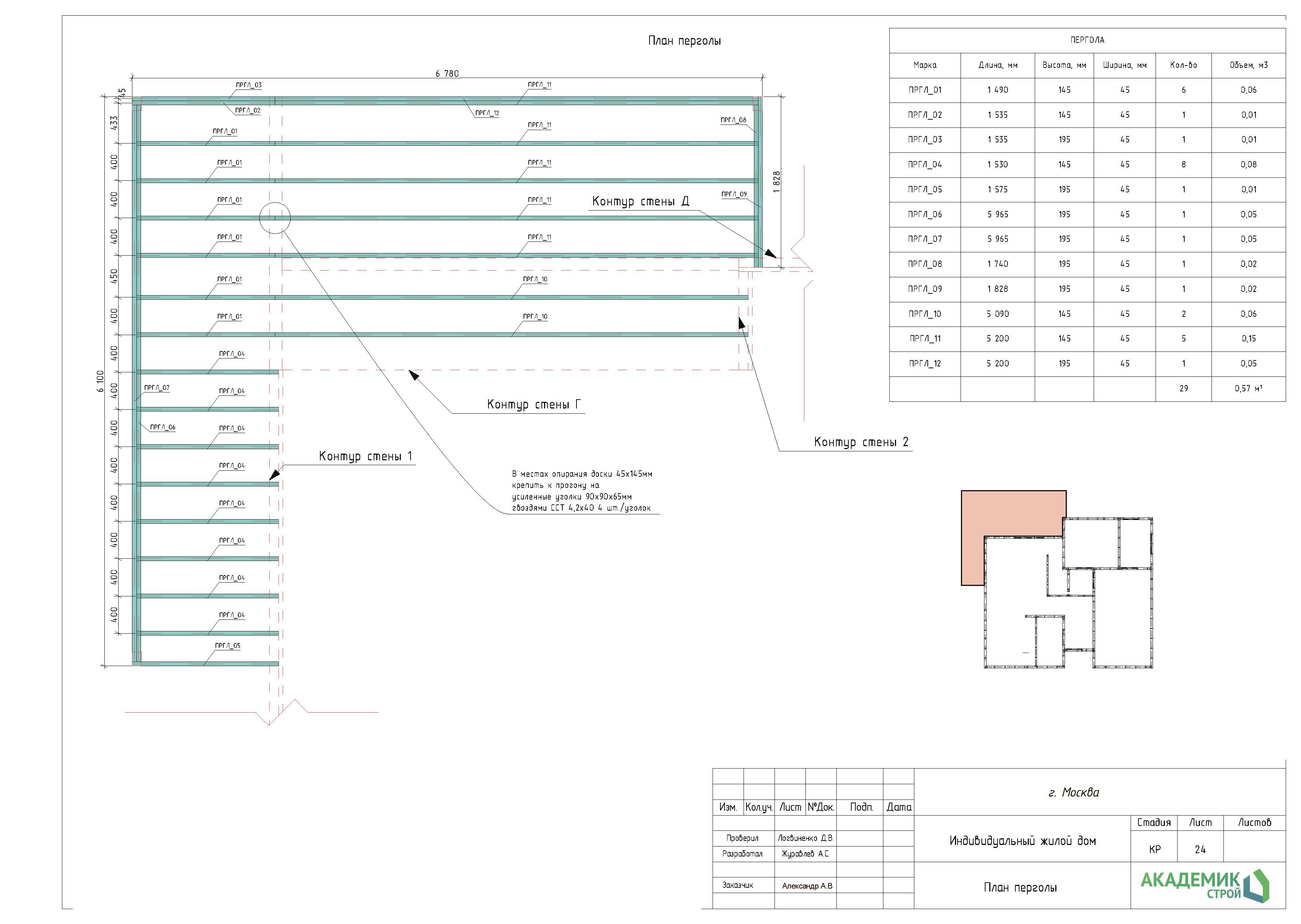Click the fastening note about 90x90x65 angles
This screenshot has height=924, width=1301.
pos(582,491)
